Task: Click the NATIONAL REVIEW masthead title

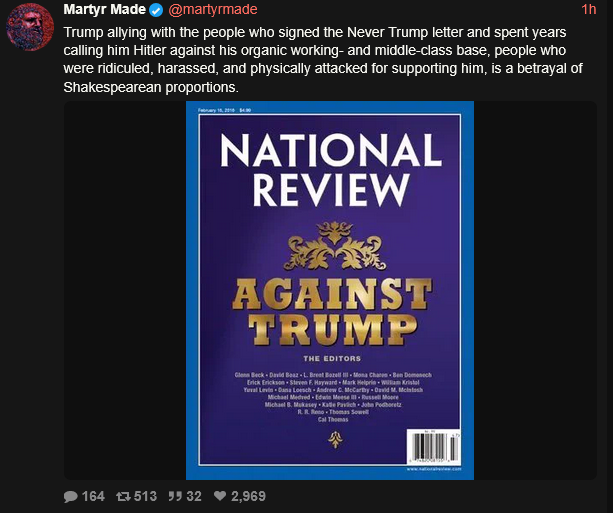Action: point(331,170)
